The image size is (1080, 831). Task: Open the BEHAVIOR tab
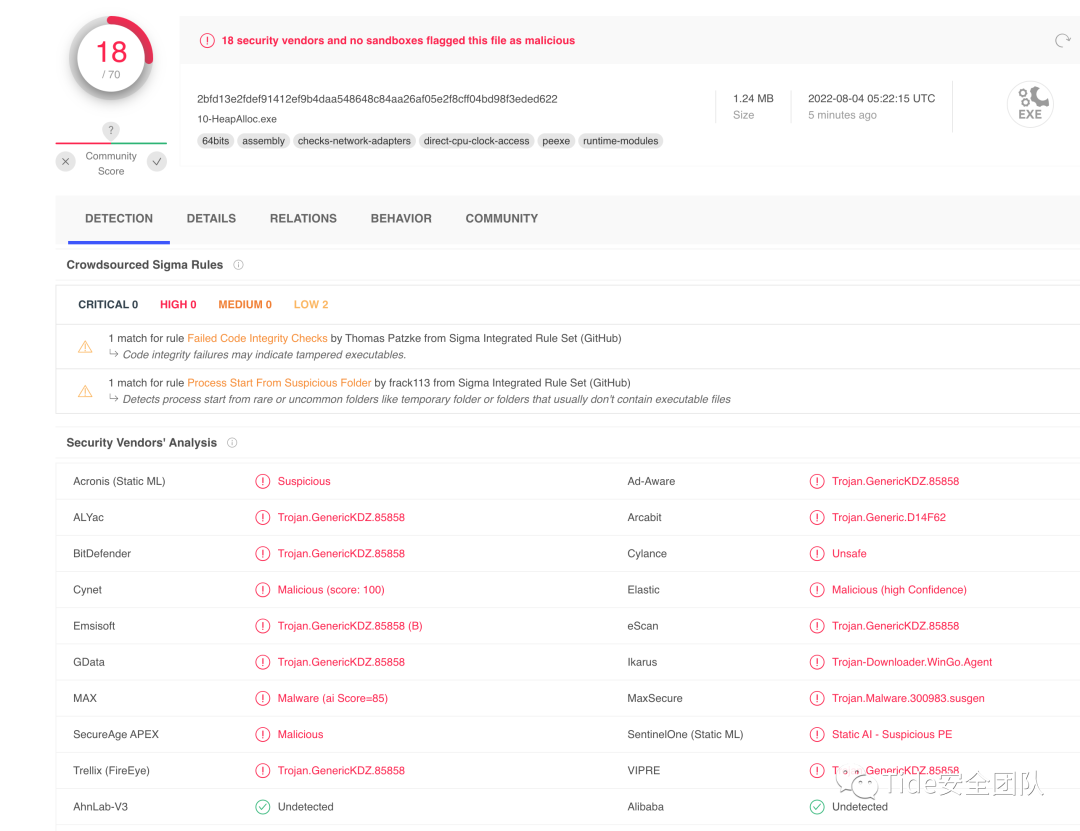click(401, 218)
